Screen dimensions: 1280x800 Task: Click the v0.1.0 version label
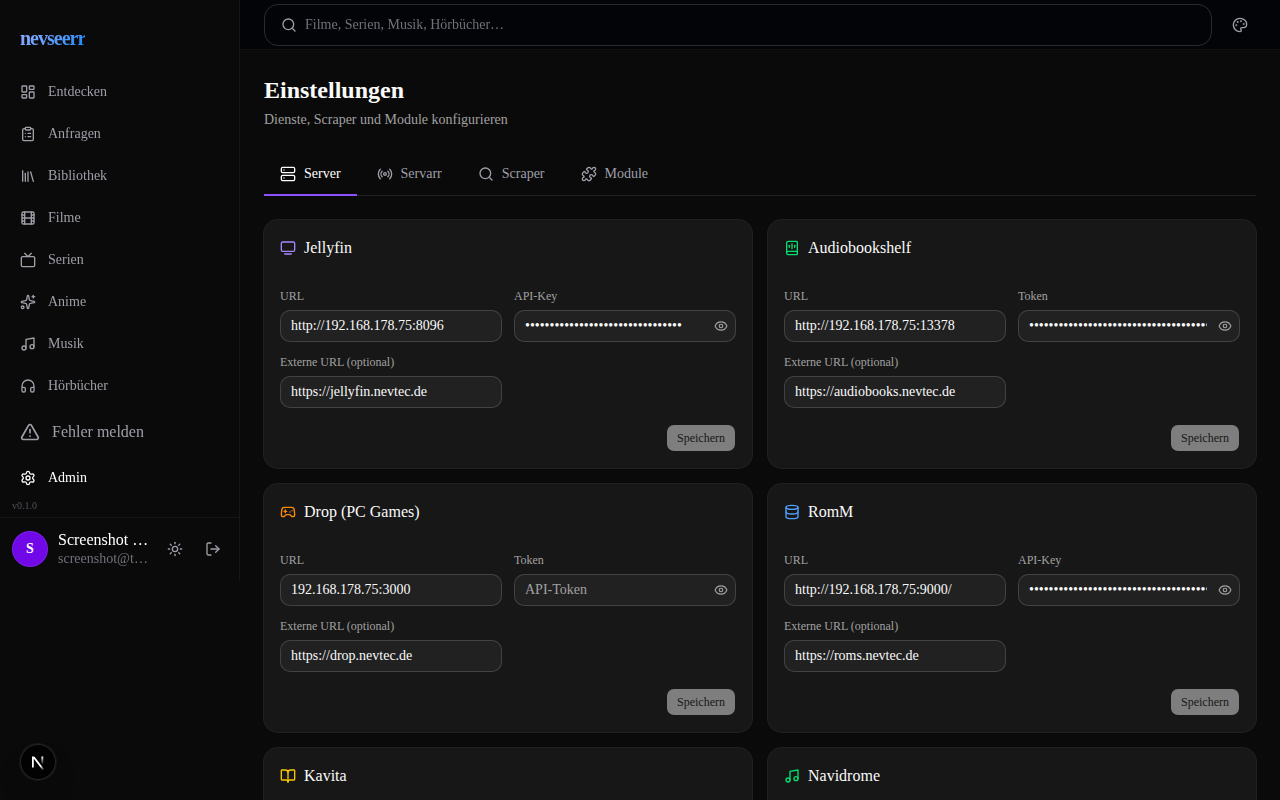point(25,506)
